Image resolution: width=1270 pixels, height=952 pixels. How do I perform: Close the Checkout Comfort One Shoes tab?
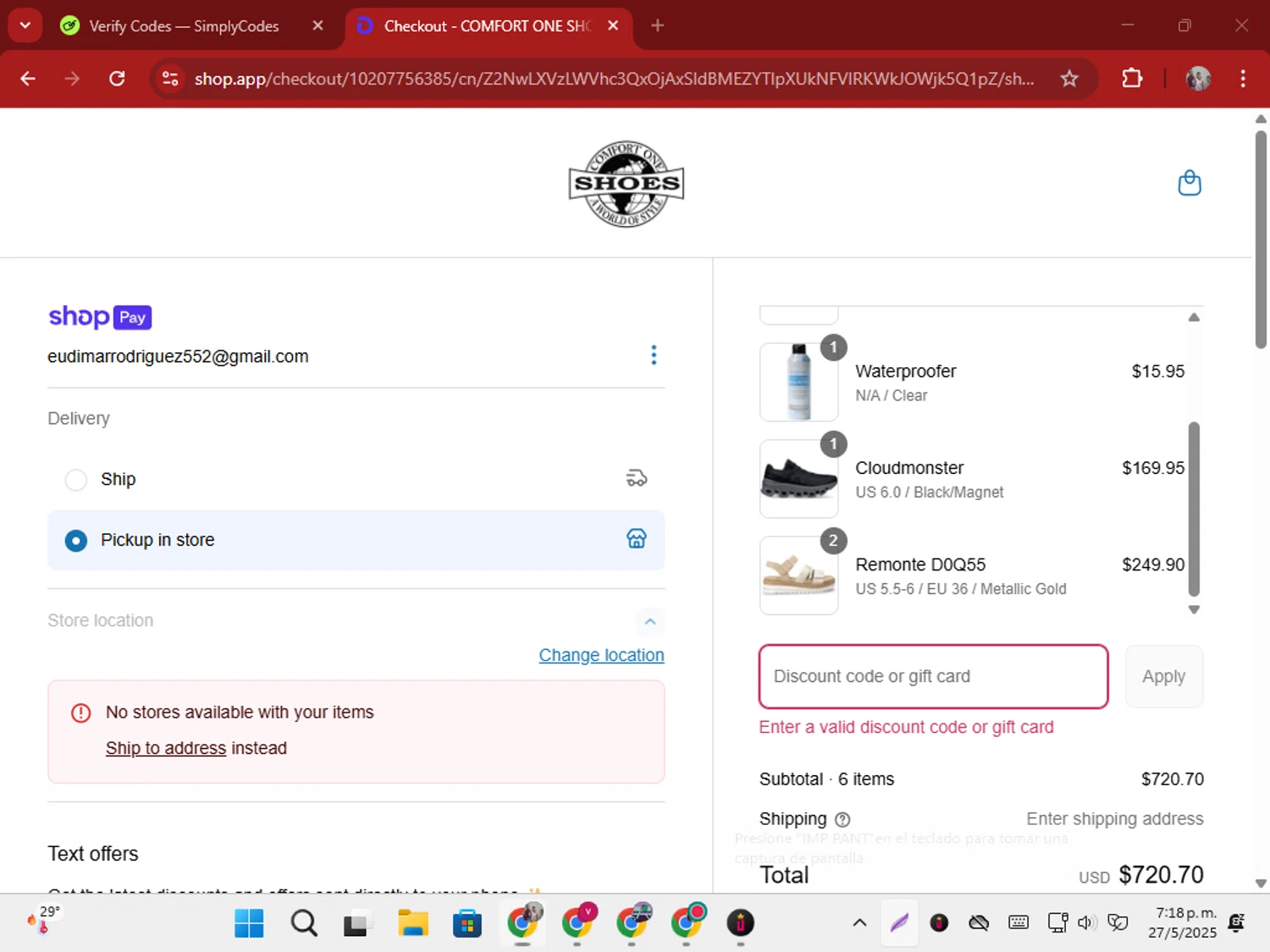pos(613,25)
